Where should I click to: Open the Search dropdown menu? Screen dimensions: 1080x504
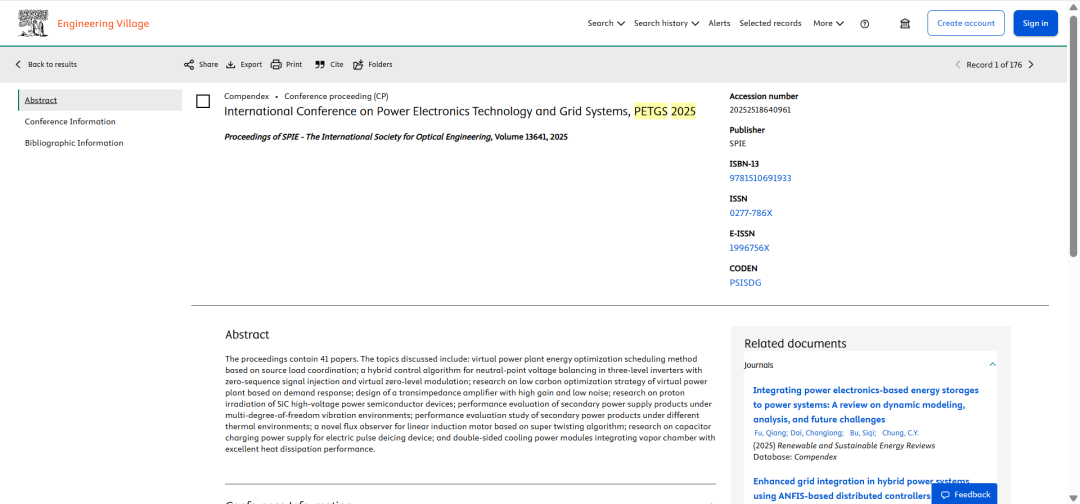[x=606, y=23]
